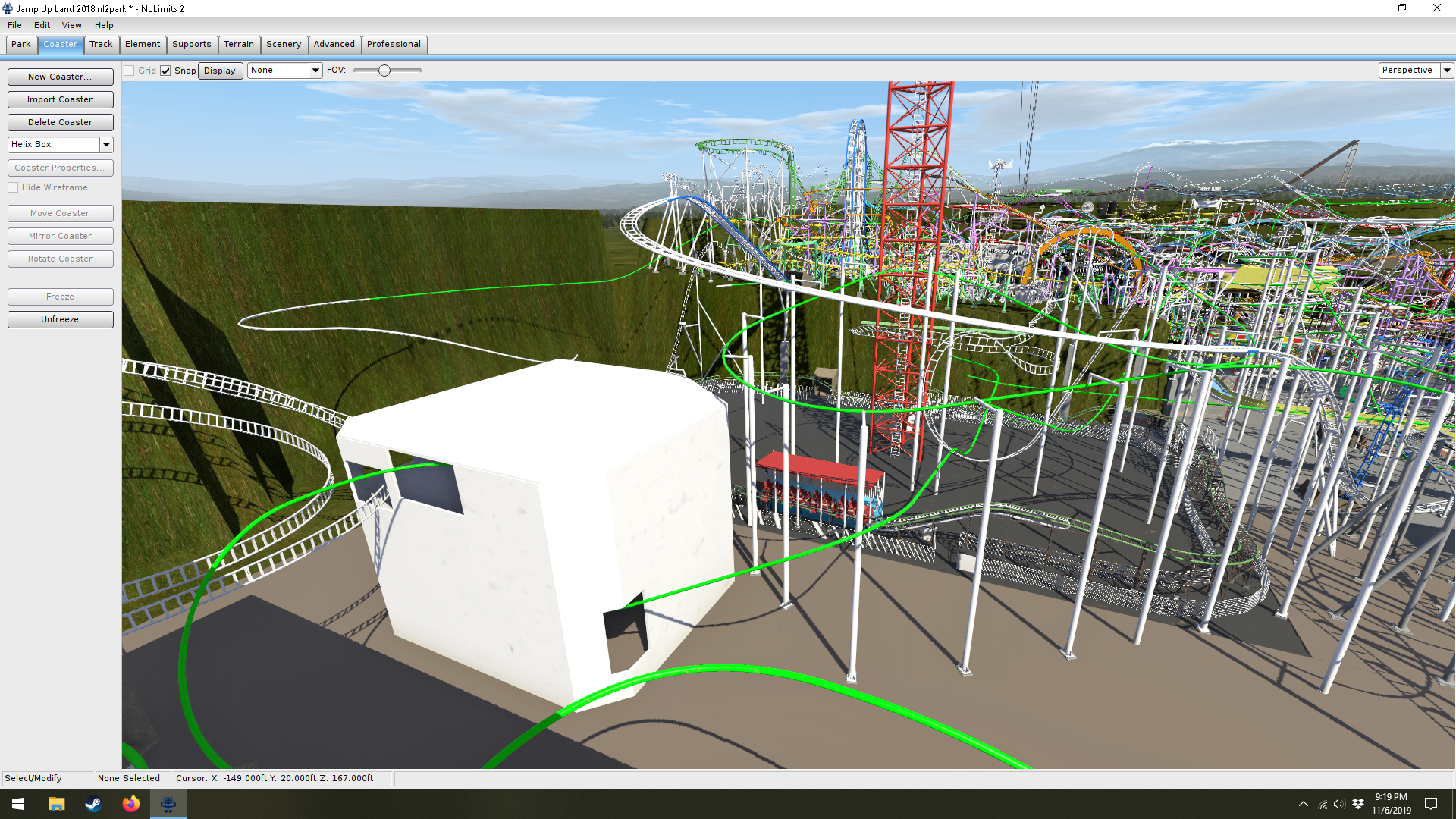
Task: Expand the Perspective view dropdown
Action: [x=1447, y=70]
